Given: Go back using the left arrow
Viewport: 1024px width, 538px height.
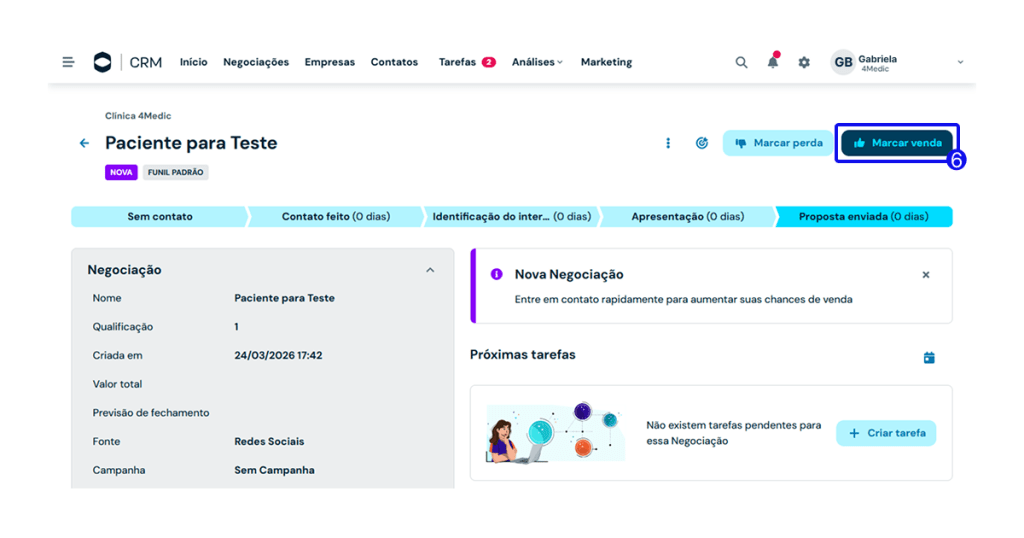Looking at the screenshot, I should [x=84, y=143].
